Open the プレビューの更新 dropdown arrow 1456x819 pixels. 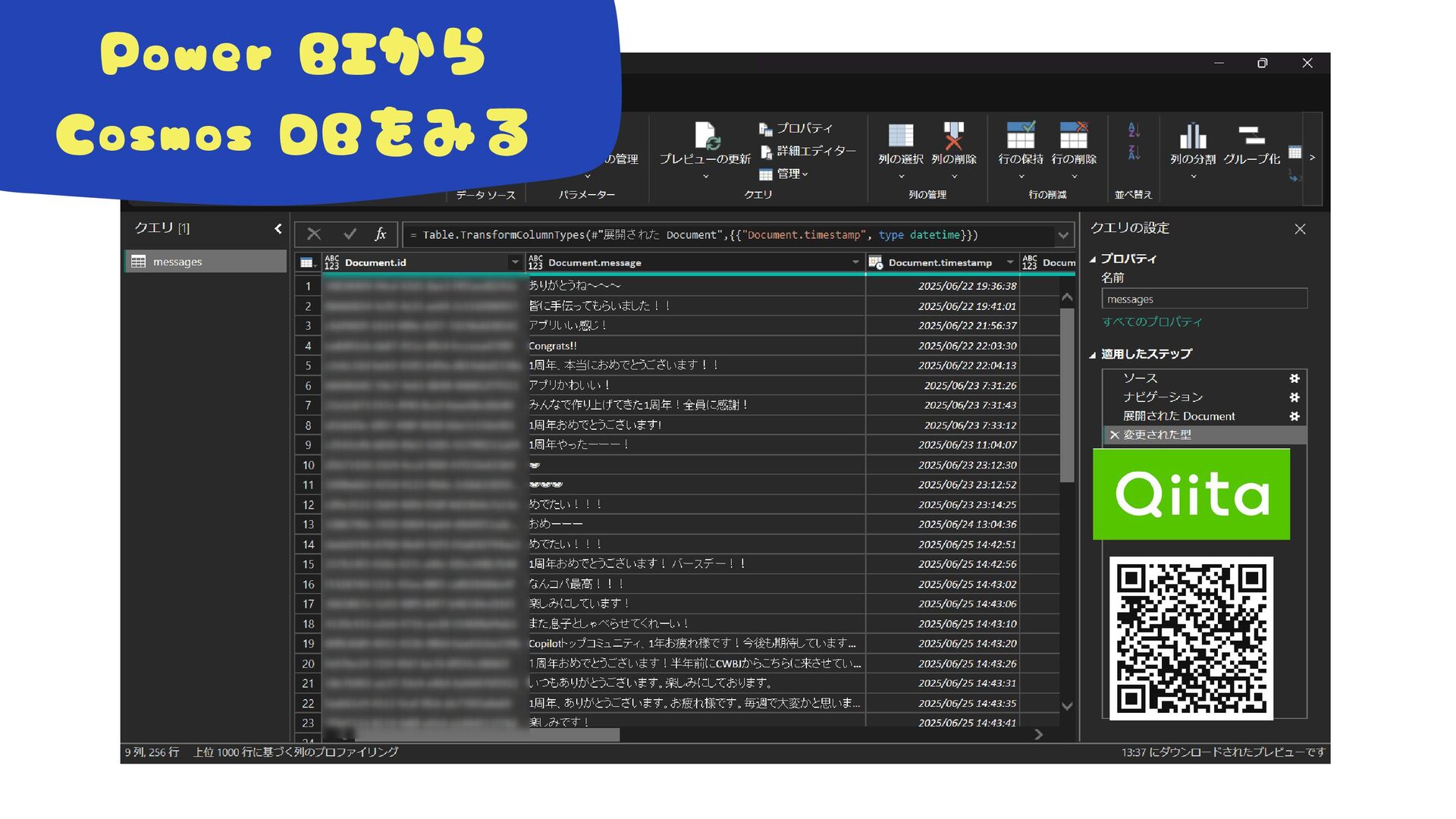(705, 177)
